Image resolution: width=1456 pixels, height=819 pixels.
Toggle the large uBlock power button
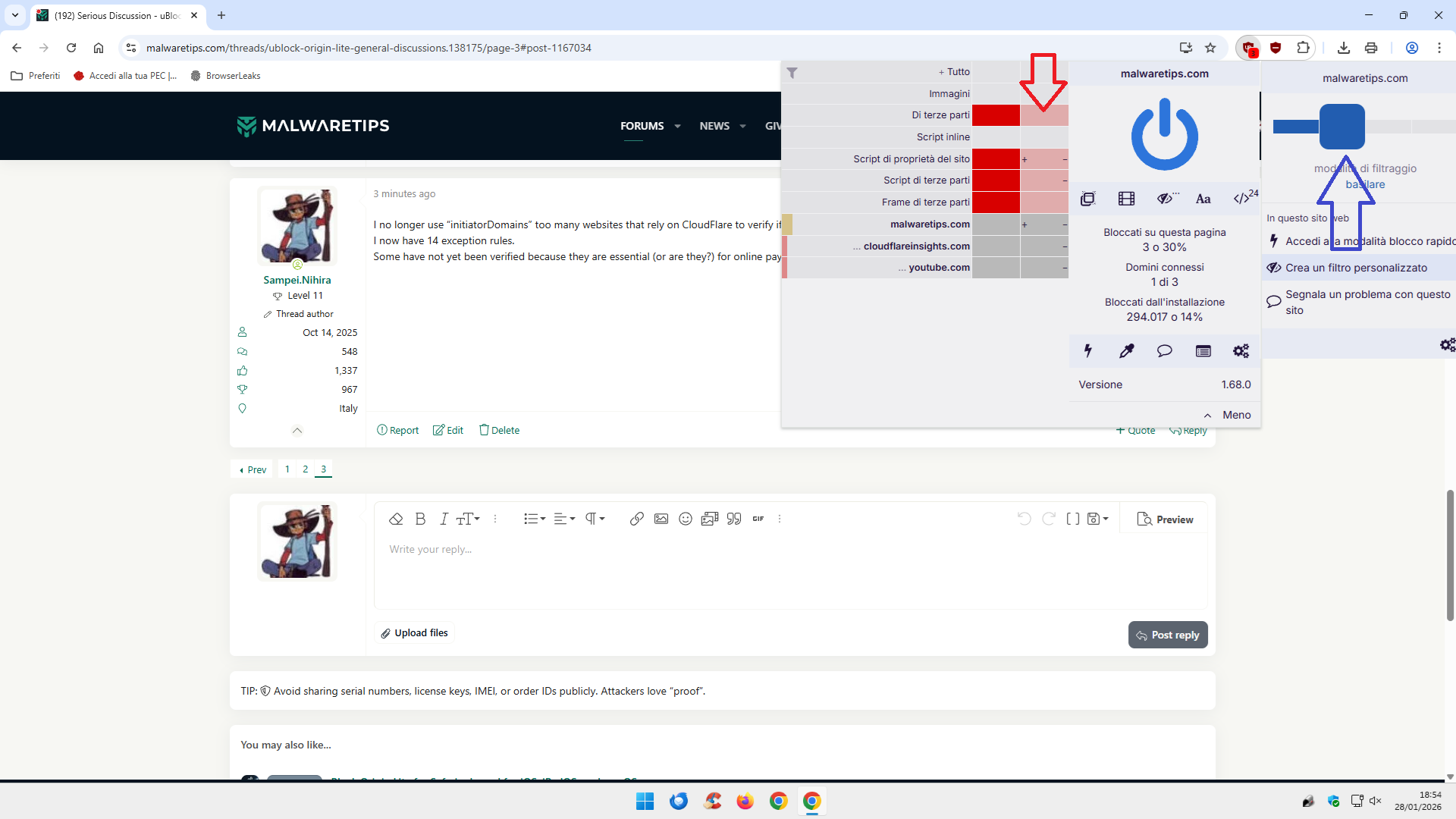coord(1164,135)
